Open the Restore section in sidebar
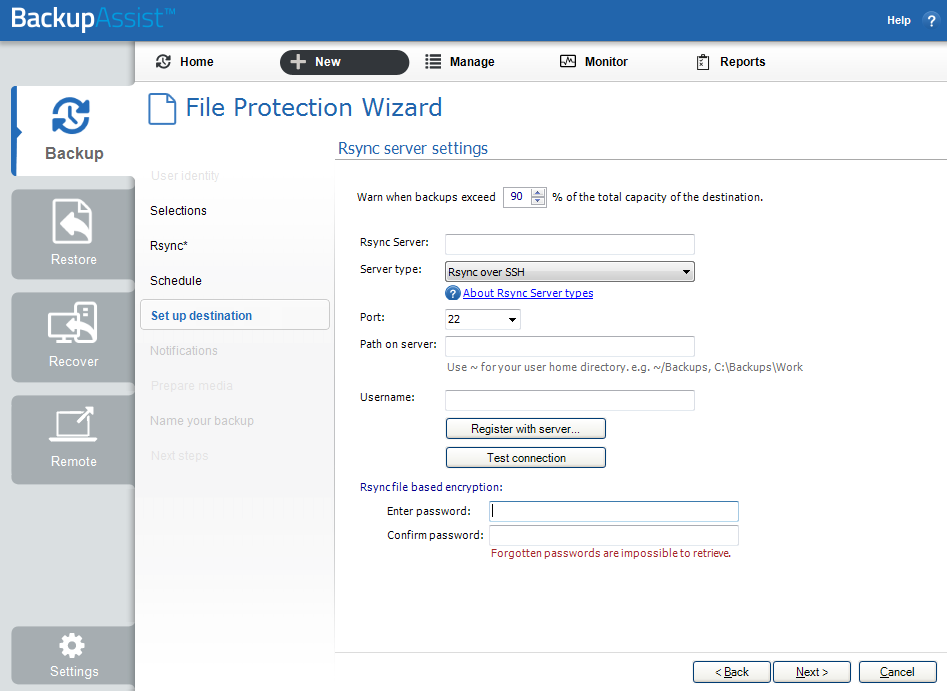This screenshot has height=691, width=947. pos(73,234)
